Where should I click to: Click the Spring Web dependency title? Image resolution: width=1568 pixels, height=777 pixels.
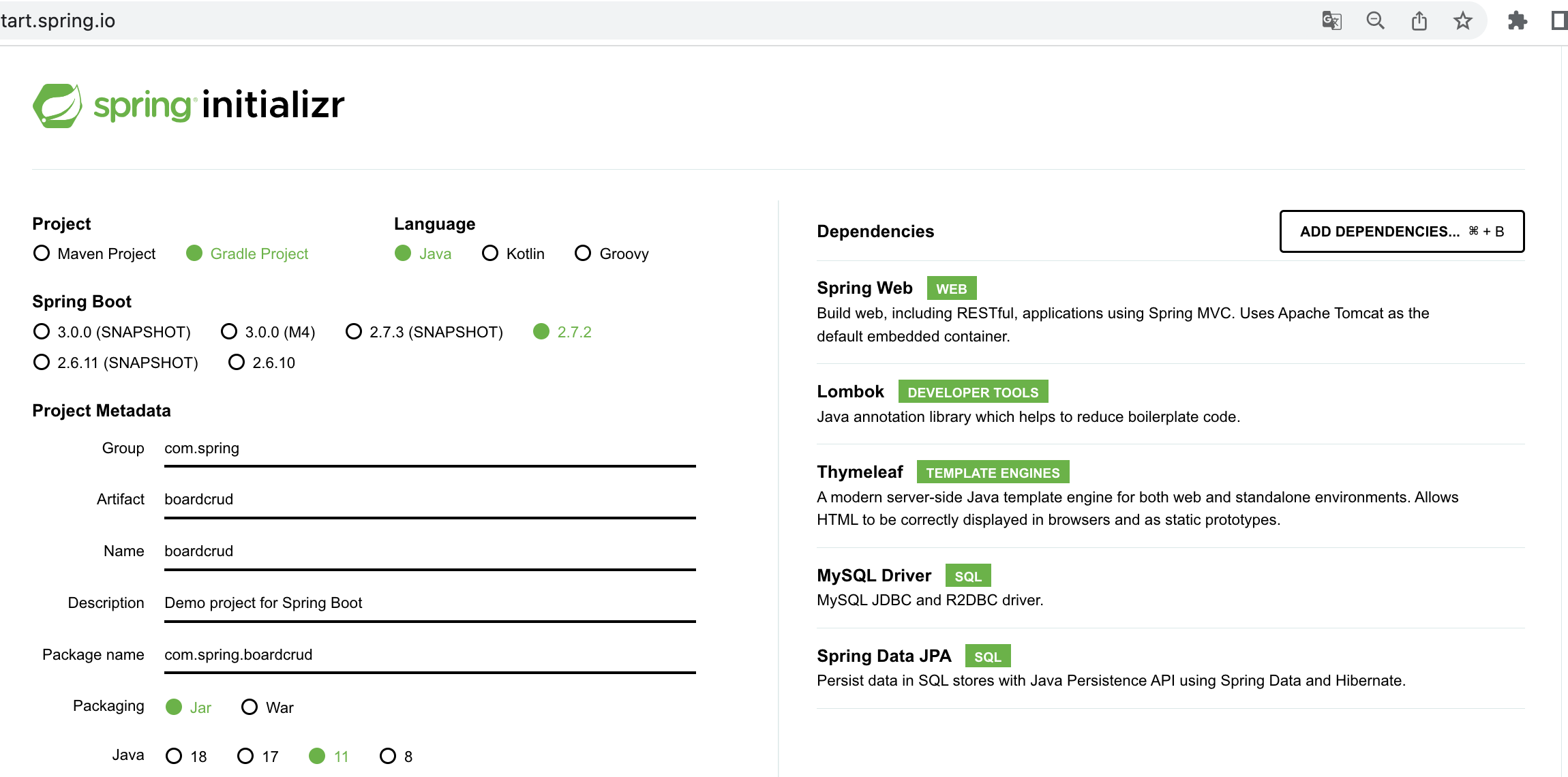pyautogui.click(x=864, y=288)
